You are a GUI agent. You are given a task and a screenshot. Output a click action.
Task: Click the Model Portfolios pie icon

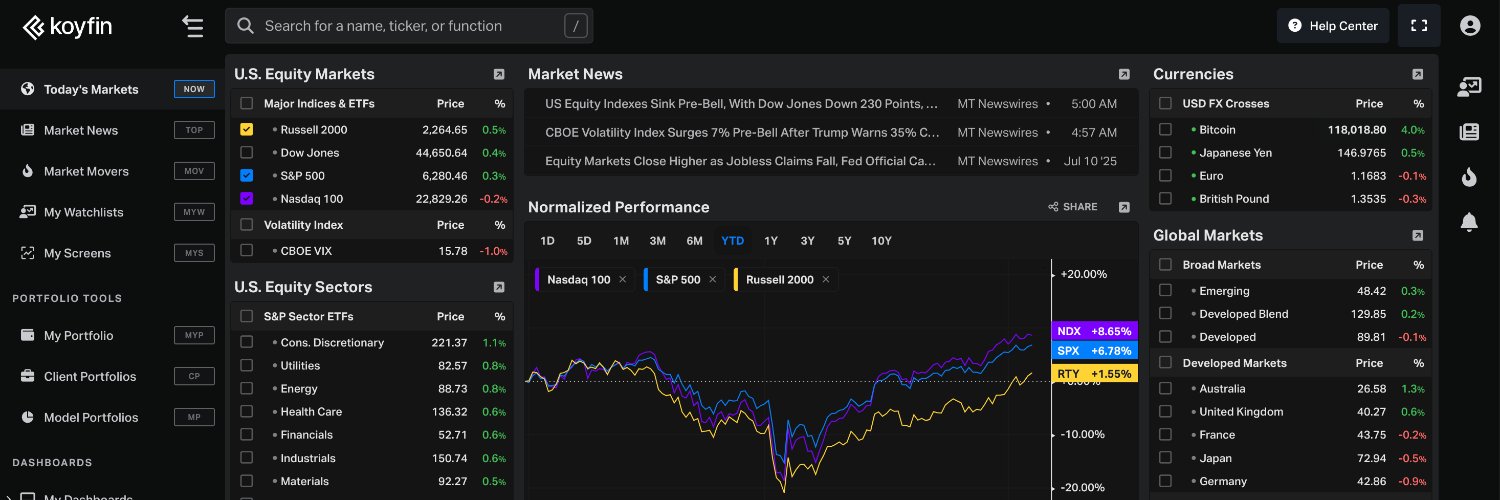(x=27, y=417)
